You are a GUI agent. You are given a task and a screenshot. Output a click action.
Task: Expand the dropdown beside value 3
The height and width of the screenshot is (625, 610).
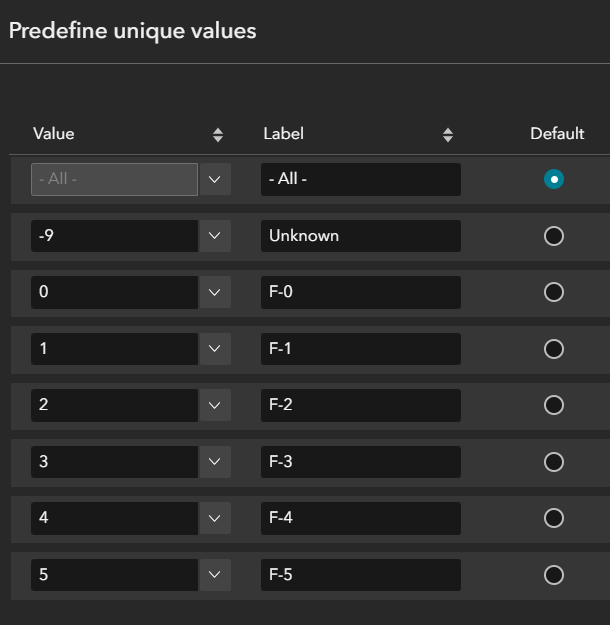pyautogui.click(x=215, y=462)
